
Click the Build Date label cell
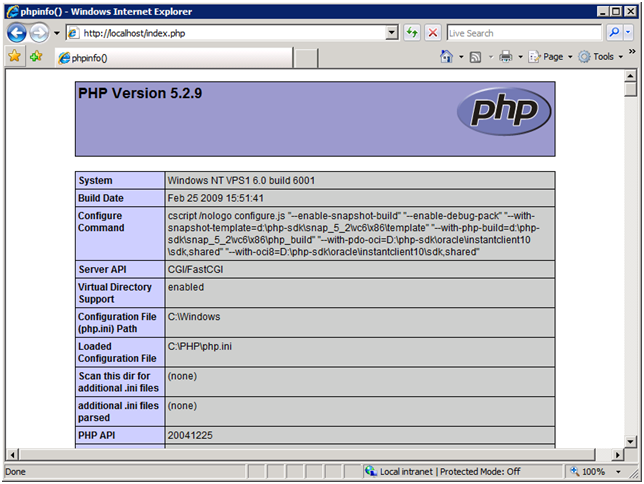[120, 198]
